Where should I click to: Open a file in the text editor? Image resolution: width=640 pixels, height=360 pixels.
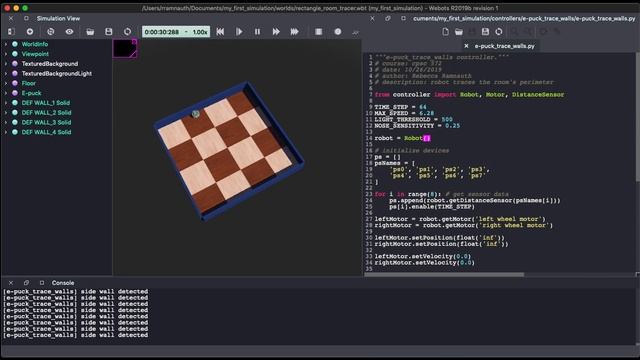tap(459, 31)
